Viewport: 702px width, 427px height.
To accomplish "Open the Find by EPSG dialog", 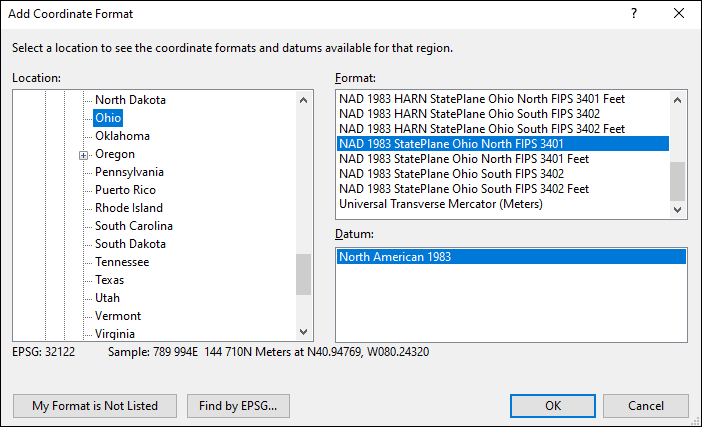I will pos(238,406).
